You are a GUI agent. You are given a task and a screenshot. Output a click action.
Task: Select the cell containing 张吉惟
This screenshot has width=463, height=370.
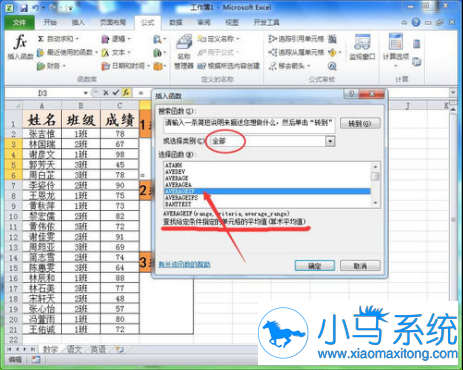click(x=42, y=134)
